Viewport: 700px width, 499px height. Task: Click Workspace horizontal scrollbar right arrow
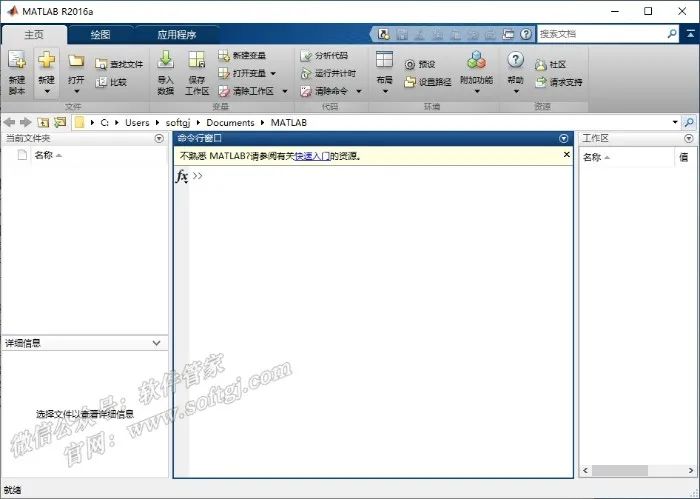(691, 470)
